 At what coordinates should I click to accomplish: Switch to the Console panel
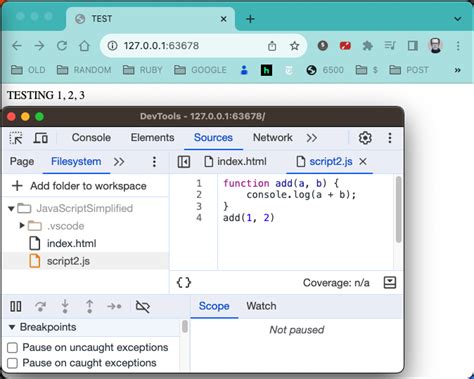tap(91, 138)
